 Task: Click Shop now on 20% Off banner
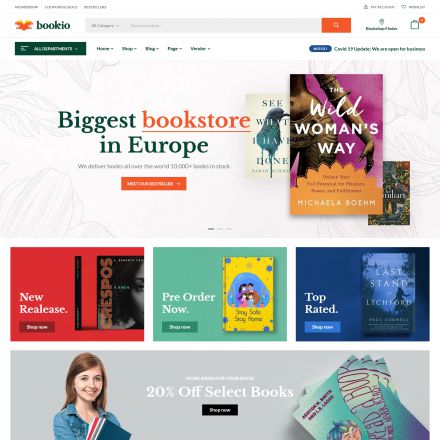220,410
